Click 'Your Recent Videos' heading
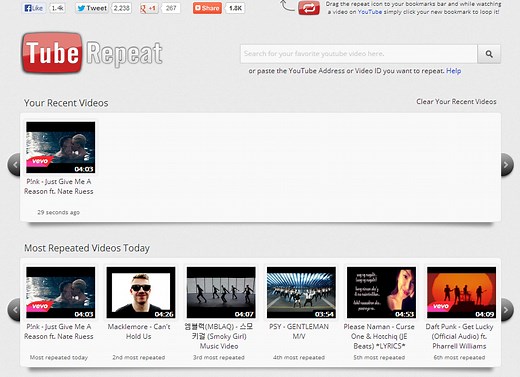The image size is (520, 377). 66,103
